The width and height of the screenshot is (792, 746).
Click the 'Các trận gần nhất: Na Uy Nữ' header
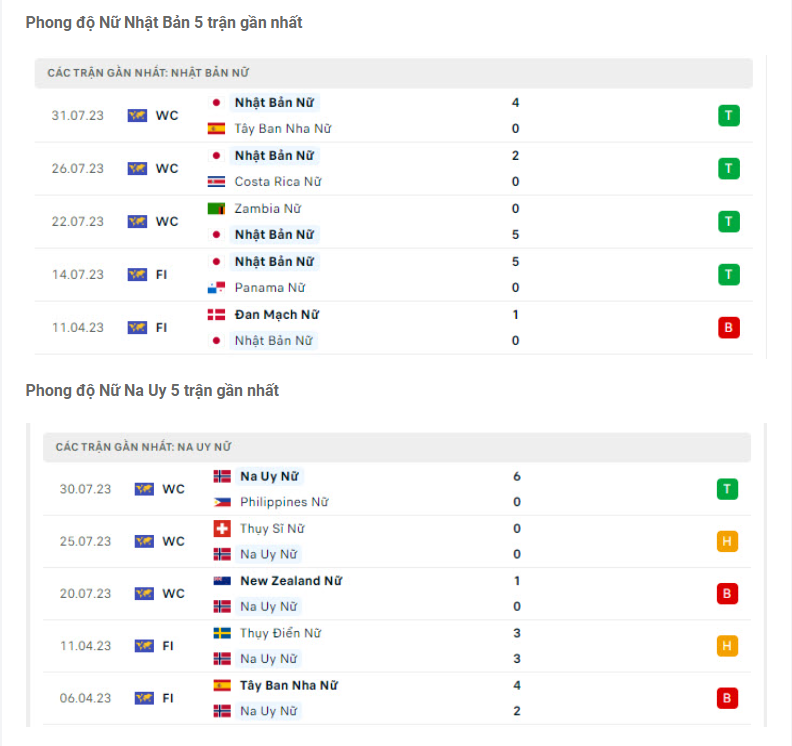pyautogui.click(x=143, y=447)
